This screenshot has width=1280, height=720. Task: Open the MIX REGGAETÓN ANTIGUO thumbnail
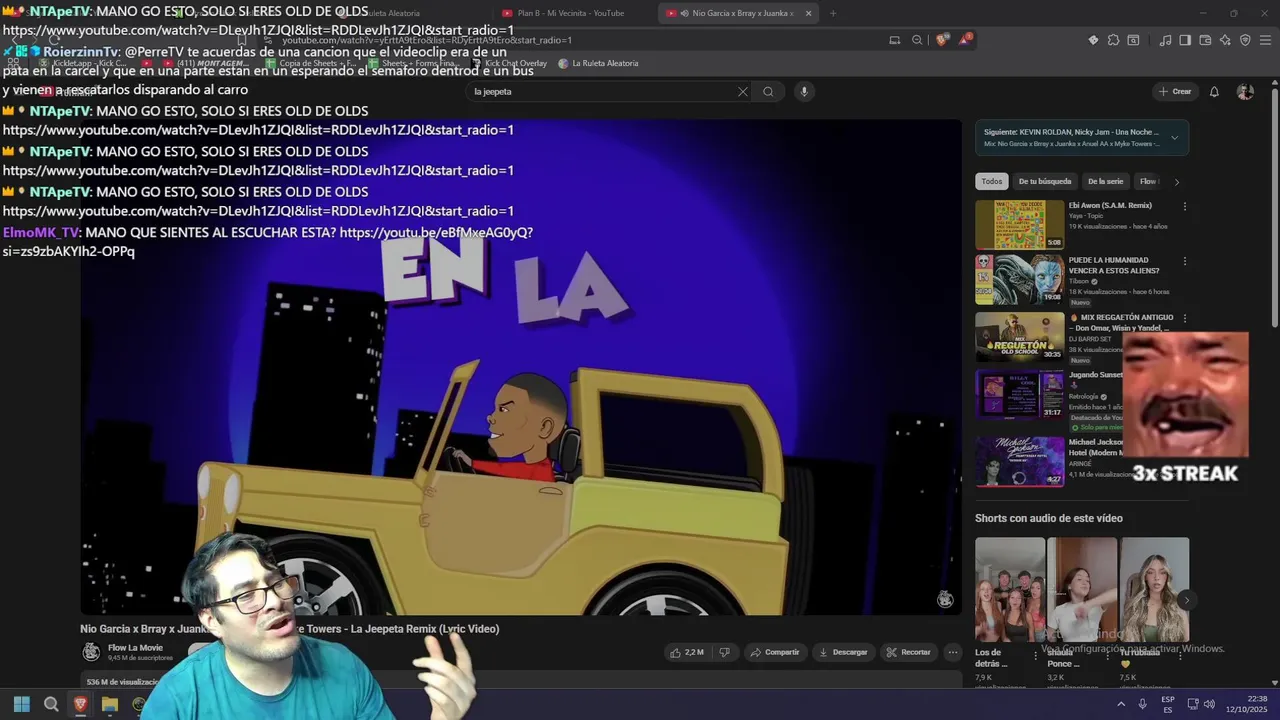pos(1020,336)
